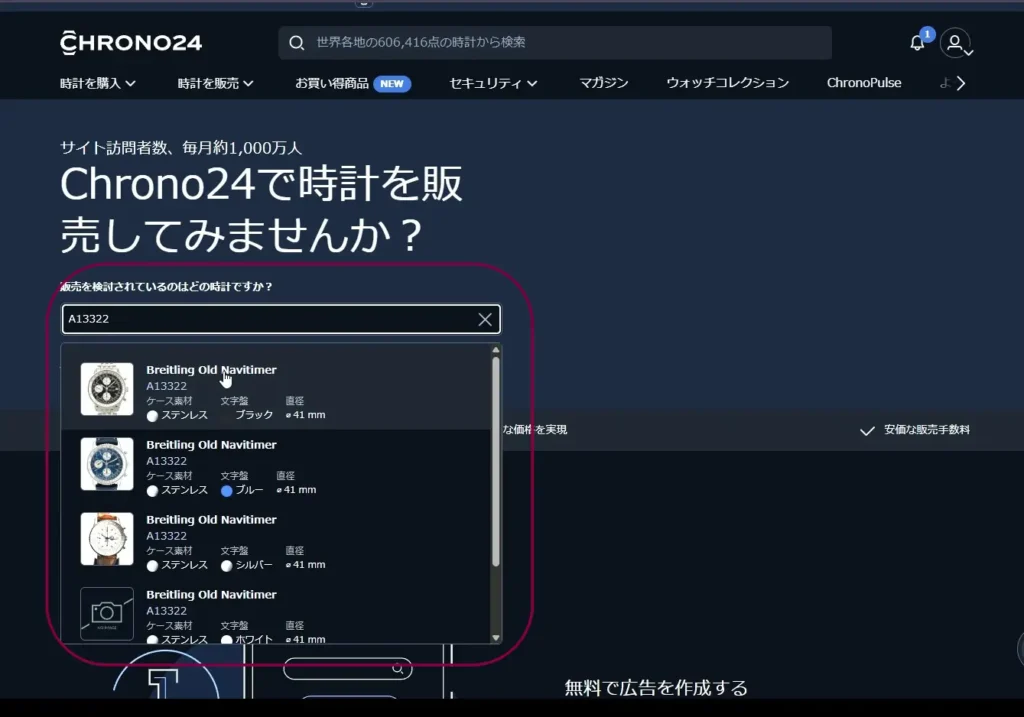Viewport: 1024px width, 717px height.
Task: Click the dropdown scrollbar's down arrow
Action: [495, 637]
